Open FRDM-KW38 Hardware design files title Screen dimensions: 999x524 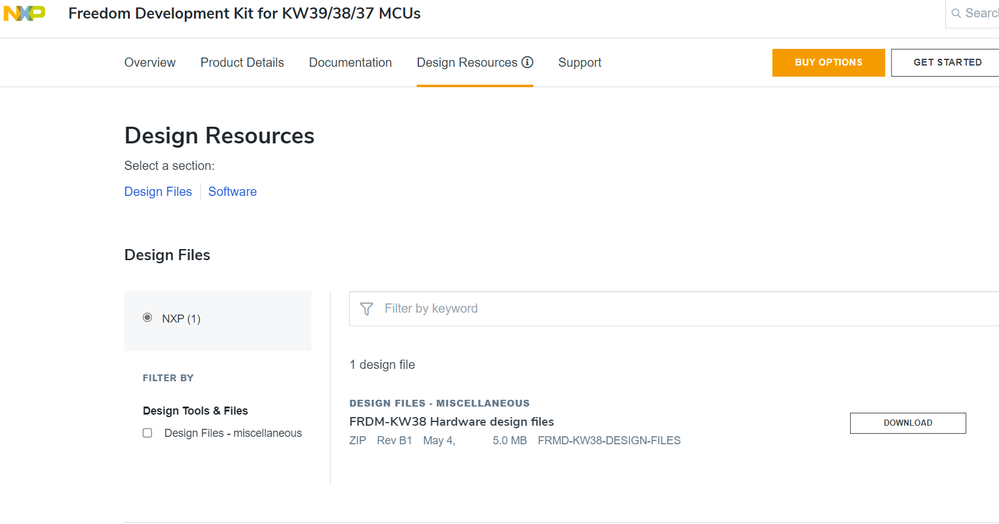[452, 421]
